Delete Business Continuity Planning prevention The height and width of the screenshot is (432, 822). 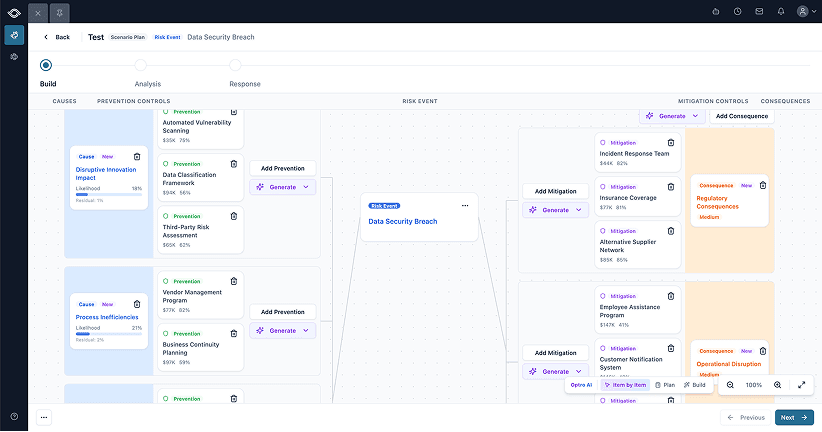tap(234, 333)
